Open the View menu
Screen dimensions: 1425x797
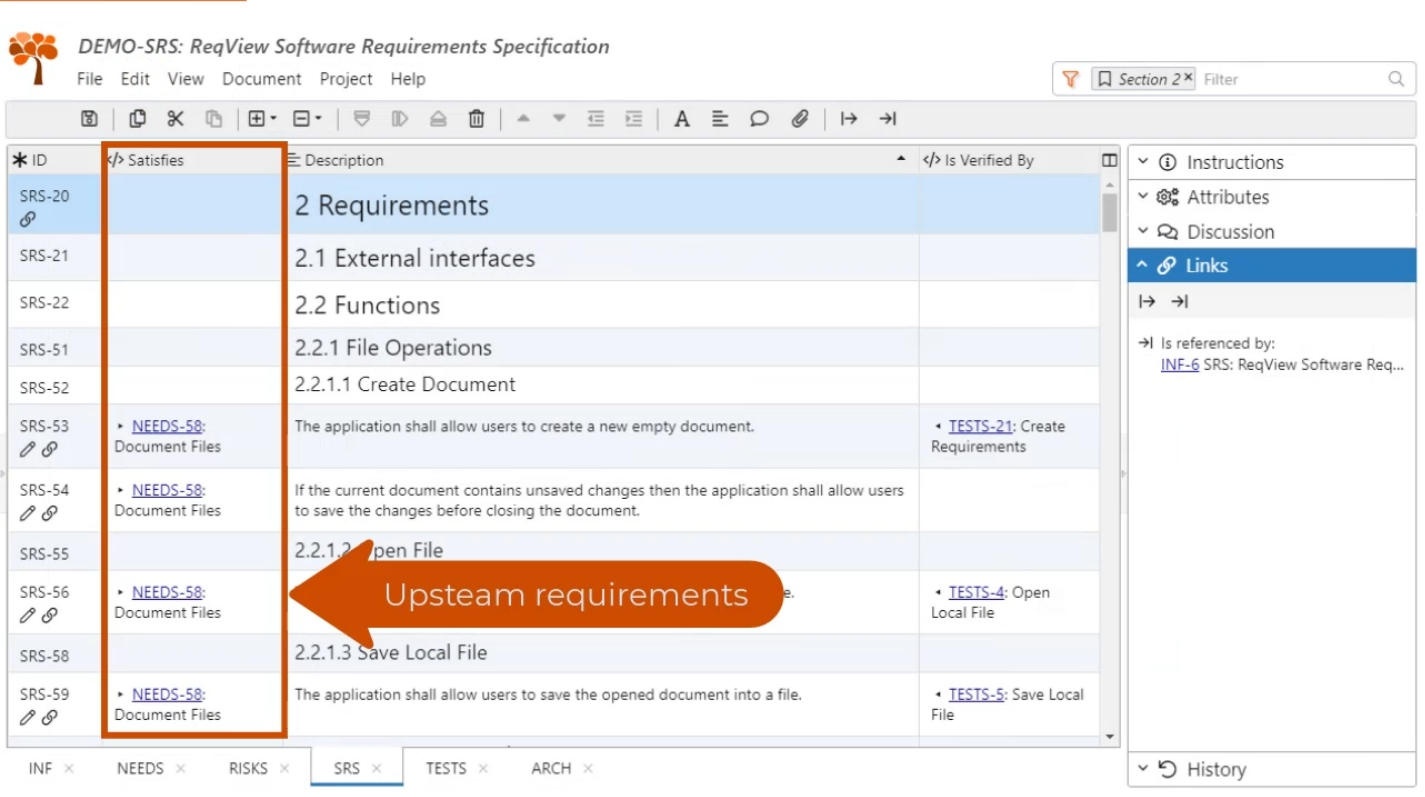pos(186,79)
